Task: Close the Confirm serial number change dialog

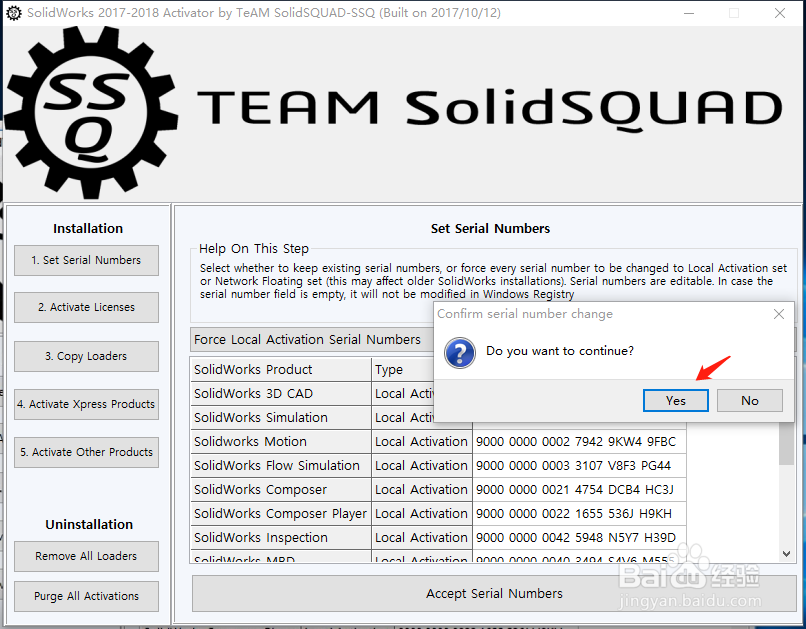Action: [x=779, y=314]
